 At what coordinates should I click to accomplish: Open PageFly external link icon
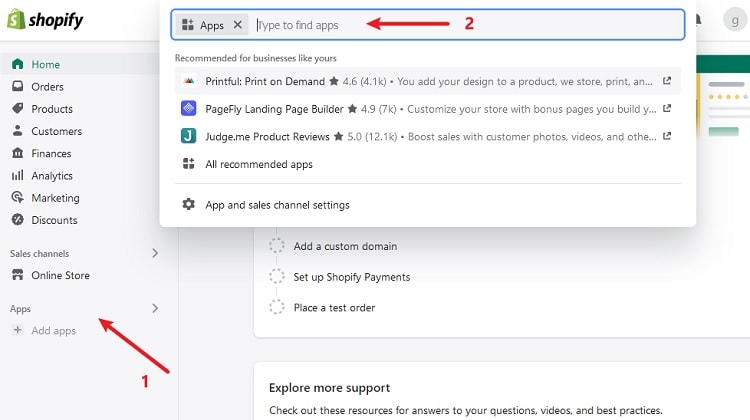pos(667,109)
